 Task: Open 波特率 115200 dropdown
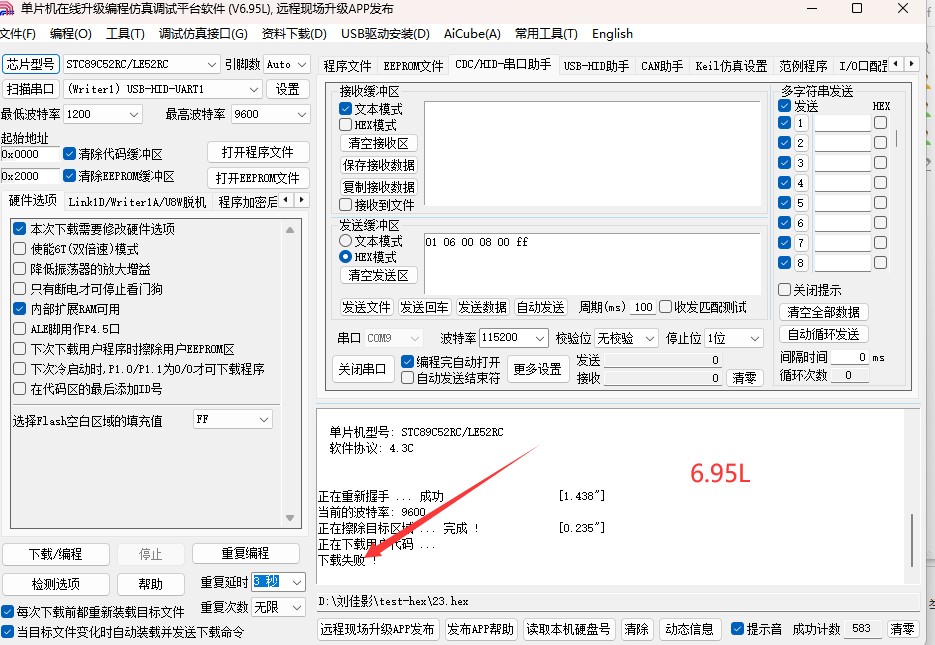tap(513, 338)
